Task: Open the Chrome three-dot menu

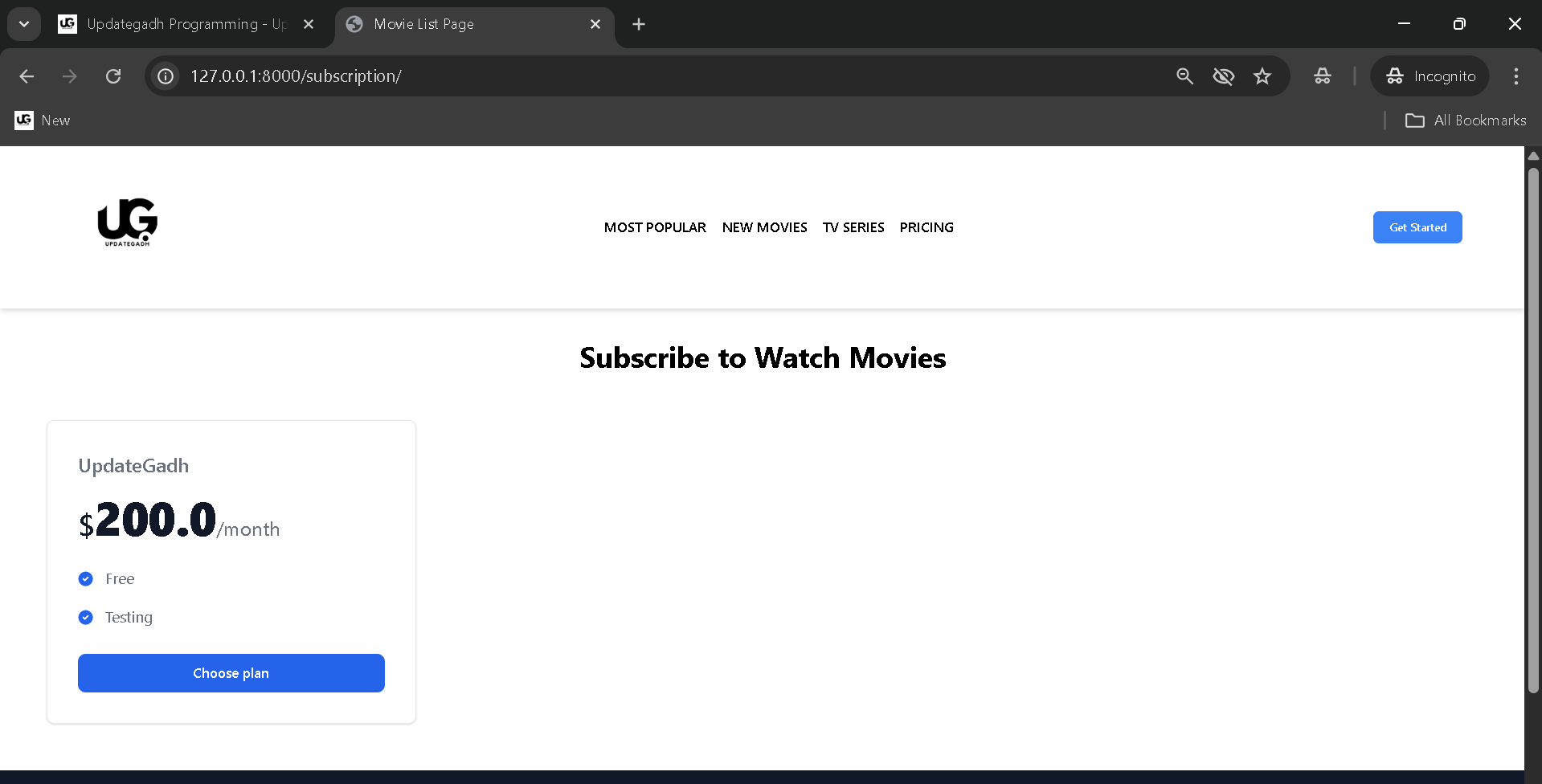Action: (1515, 76)
